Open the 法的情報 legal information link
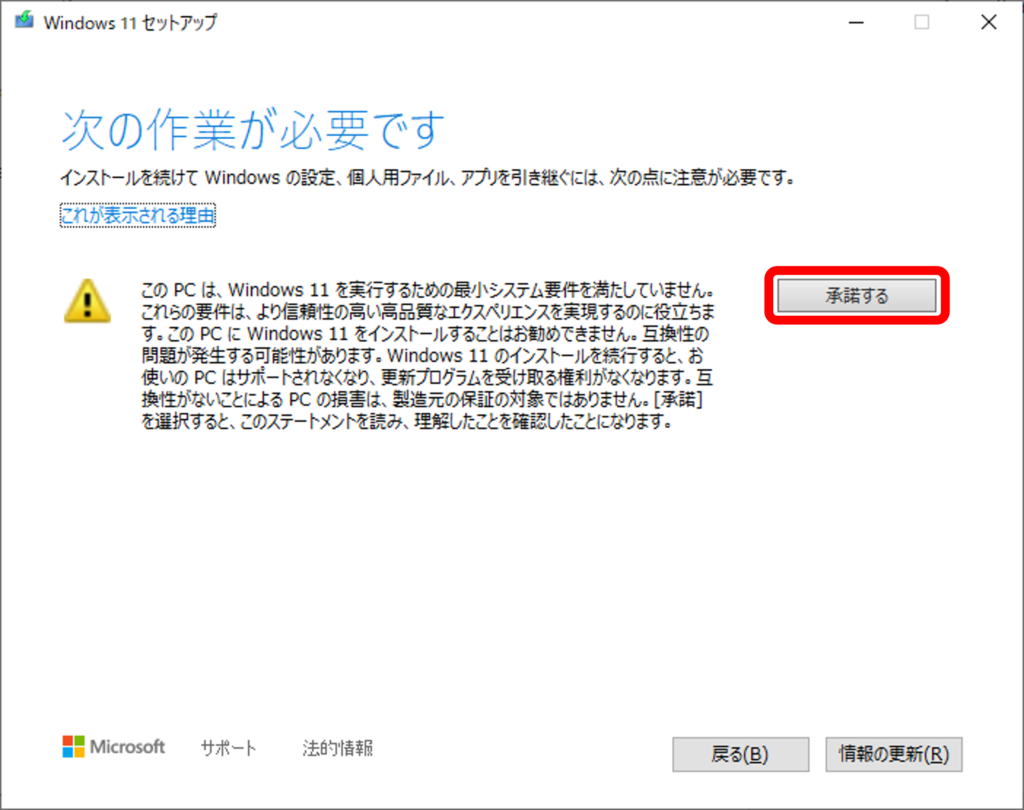This screenshot has width=1024, height=810. point(338,748)
